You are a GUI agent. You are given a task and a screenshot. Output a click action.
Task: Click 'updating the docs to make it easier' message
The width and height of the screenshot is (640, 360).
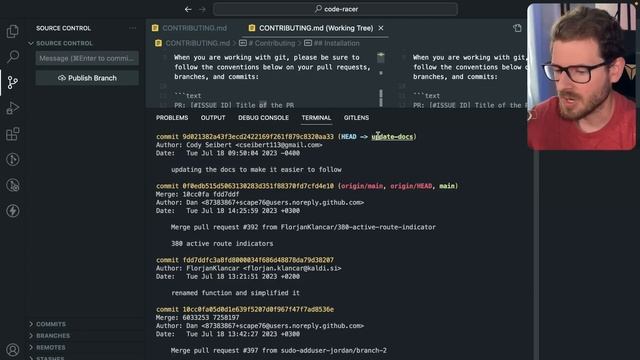256,169
